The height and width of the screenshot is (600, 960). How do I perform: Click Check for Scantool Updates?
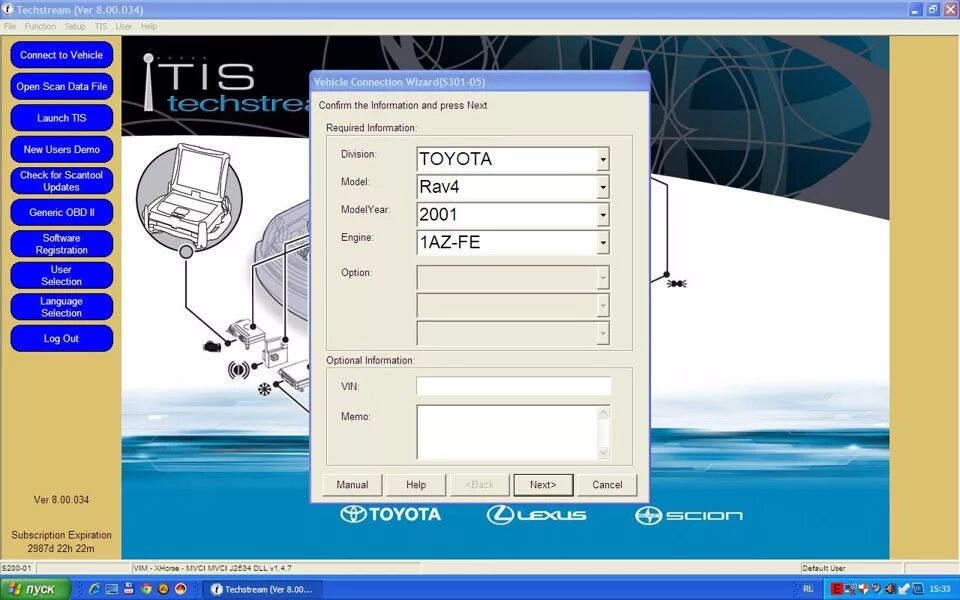point(61,181)
